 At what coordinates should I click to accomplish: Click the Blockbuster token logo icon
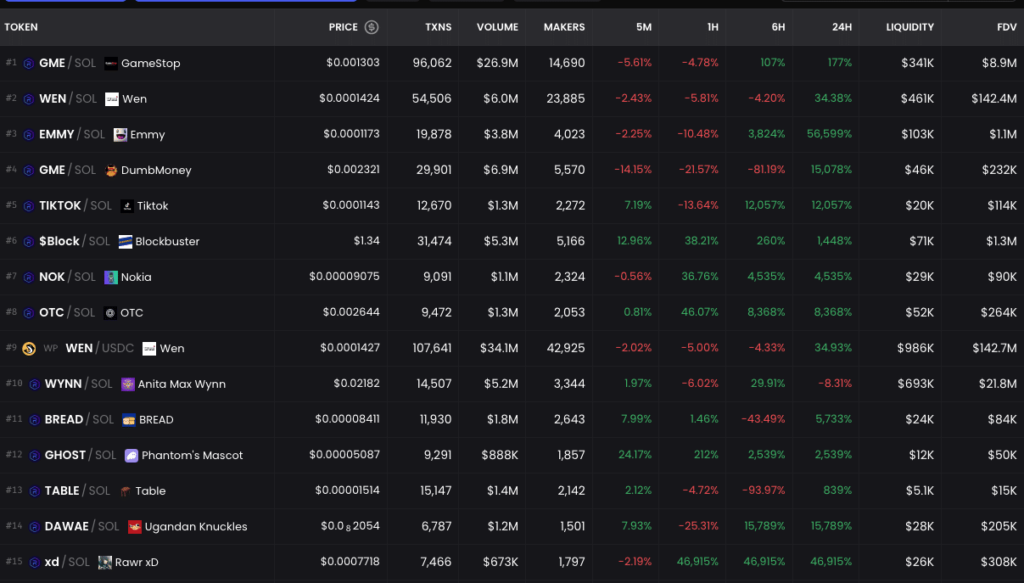126,241
